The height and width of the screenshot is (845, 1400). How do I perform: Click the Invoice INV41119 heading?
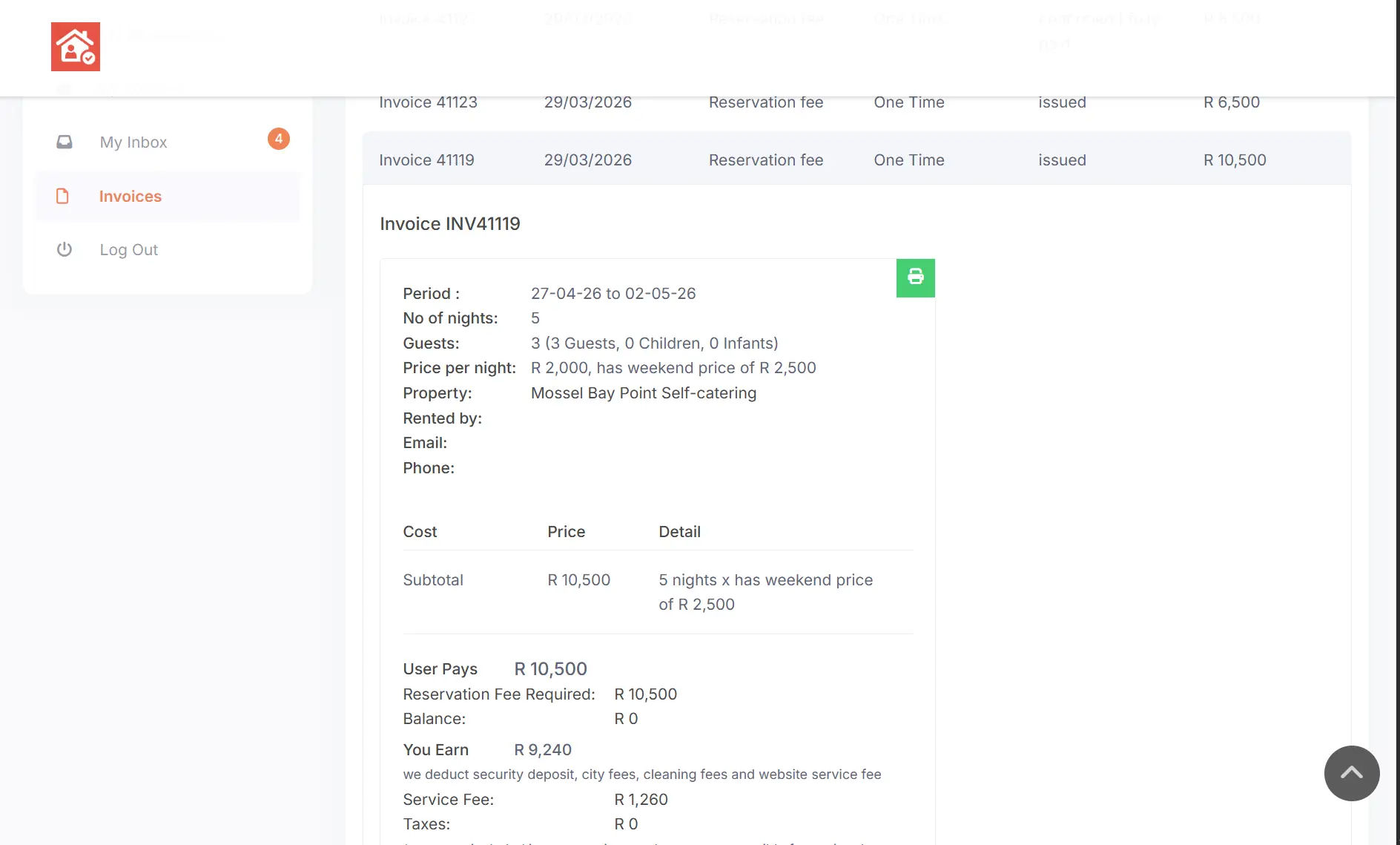coord(449,224)
